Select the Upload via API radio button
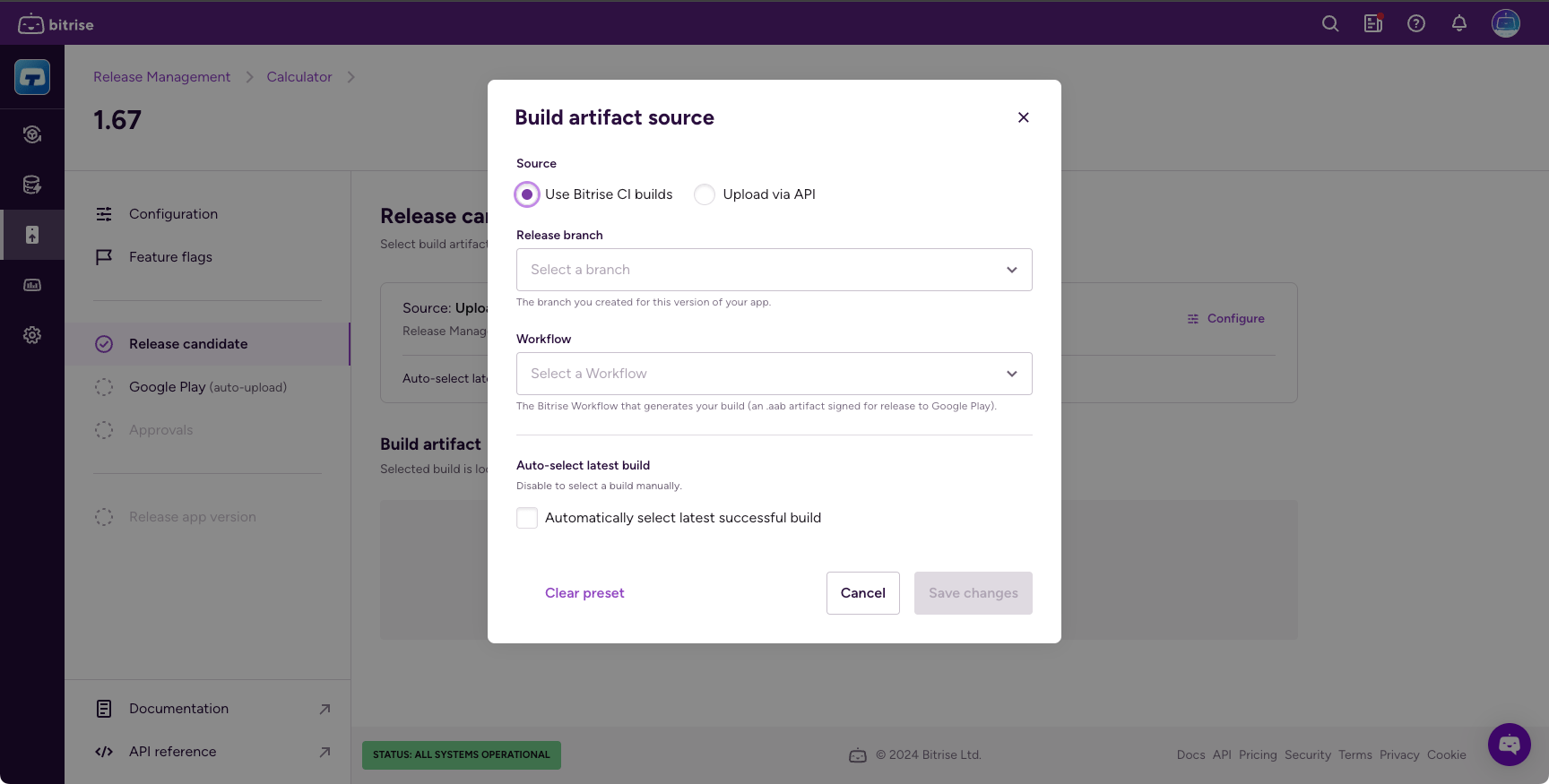Screen dimensions: 1549x784 pos(705,194)
